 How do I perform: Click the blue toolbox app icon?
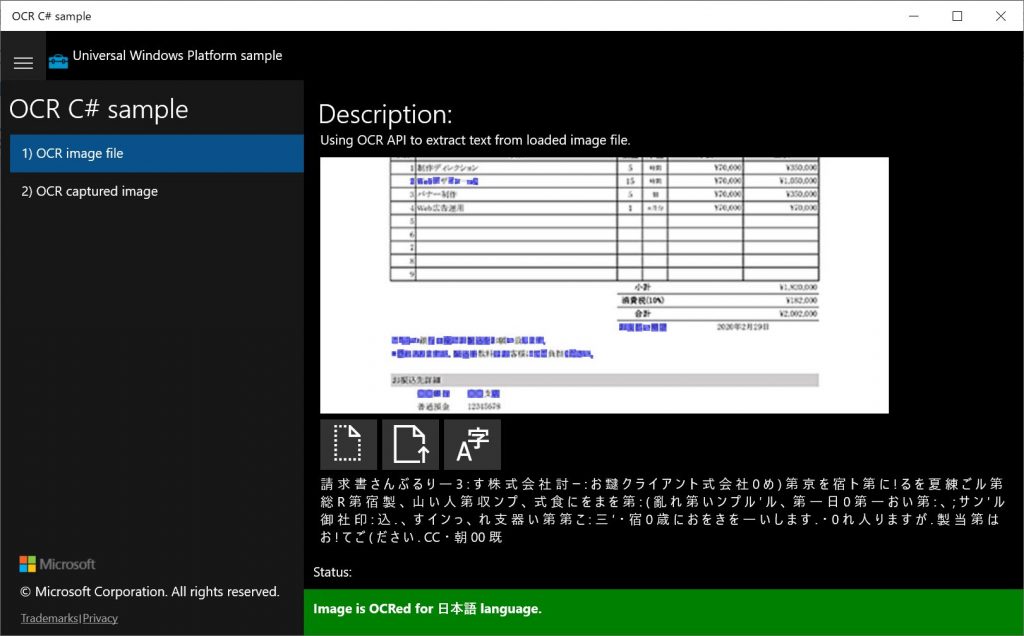(x=58, y=61)
